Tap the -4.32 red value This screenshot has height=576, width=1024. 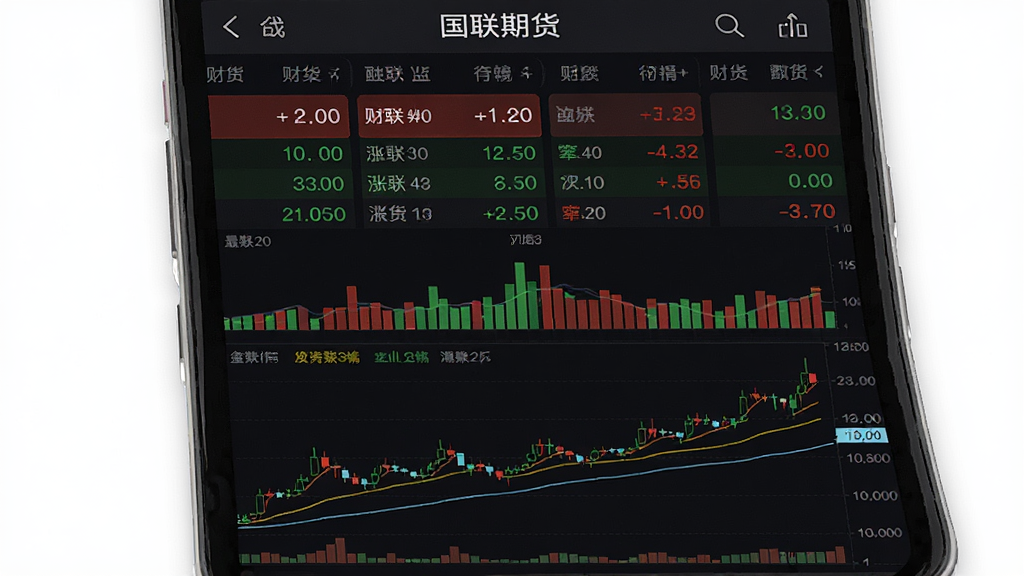coord(673,152)
